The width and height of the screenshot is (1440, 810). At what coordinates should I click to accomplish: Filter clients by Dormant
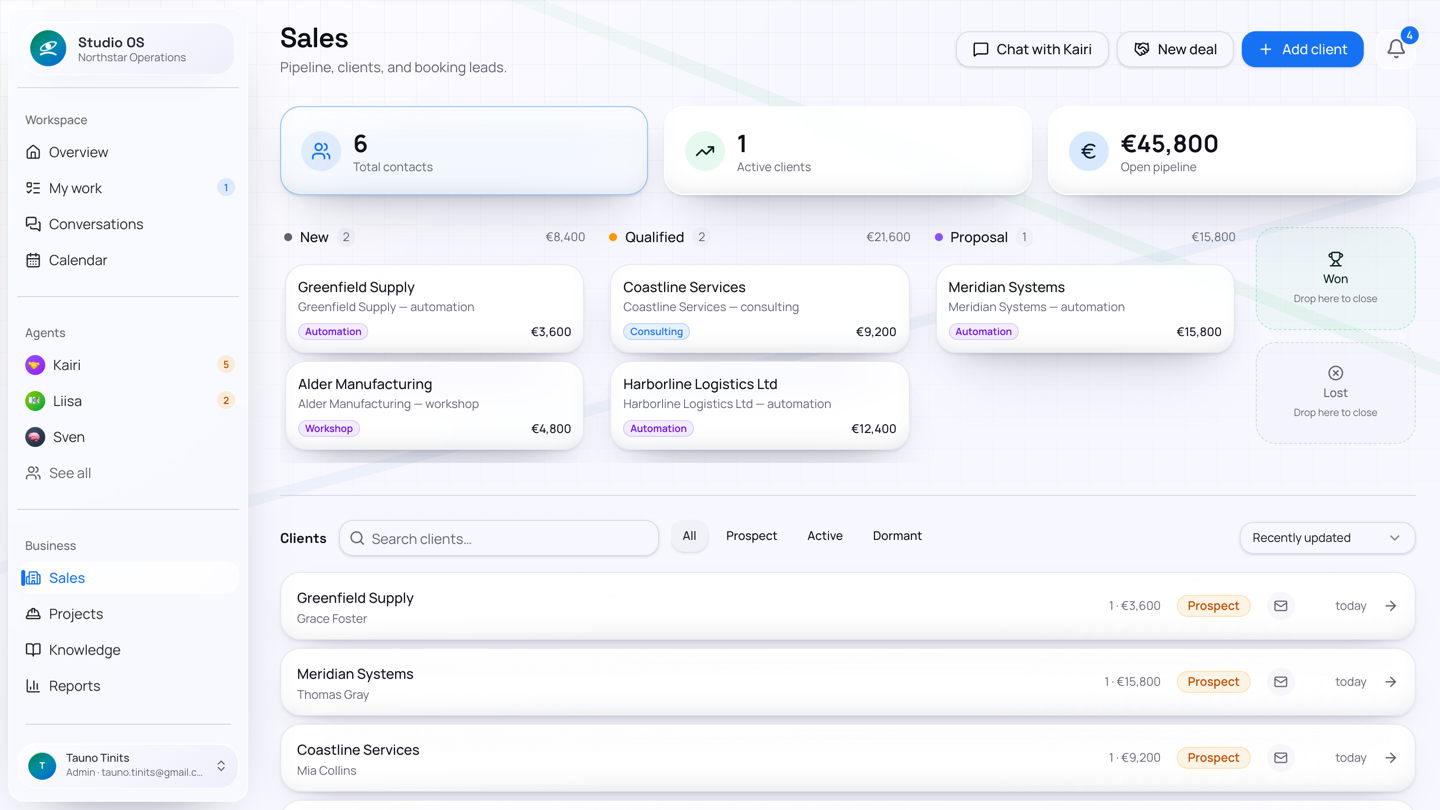[897, 536]
